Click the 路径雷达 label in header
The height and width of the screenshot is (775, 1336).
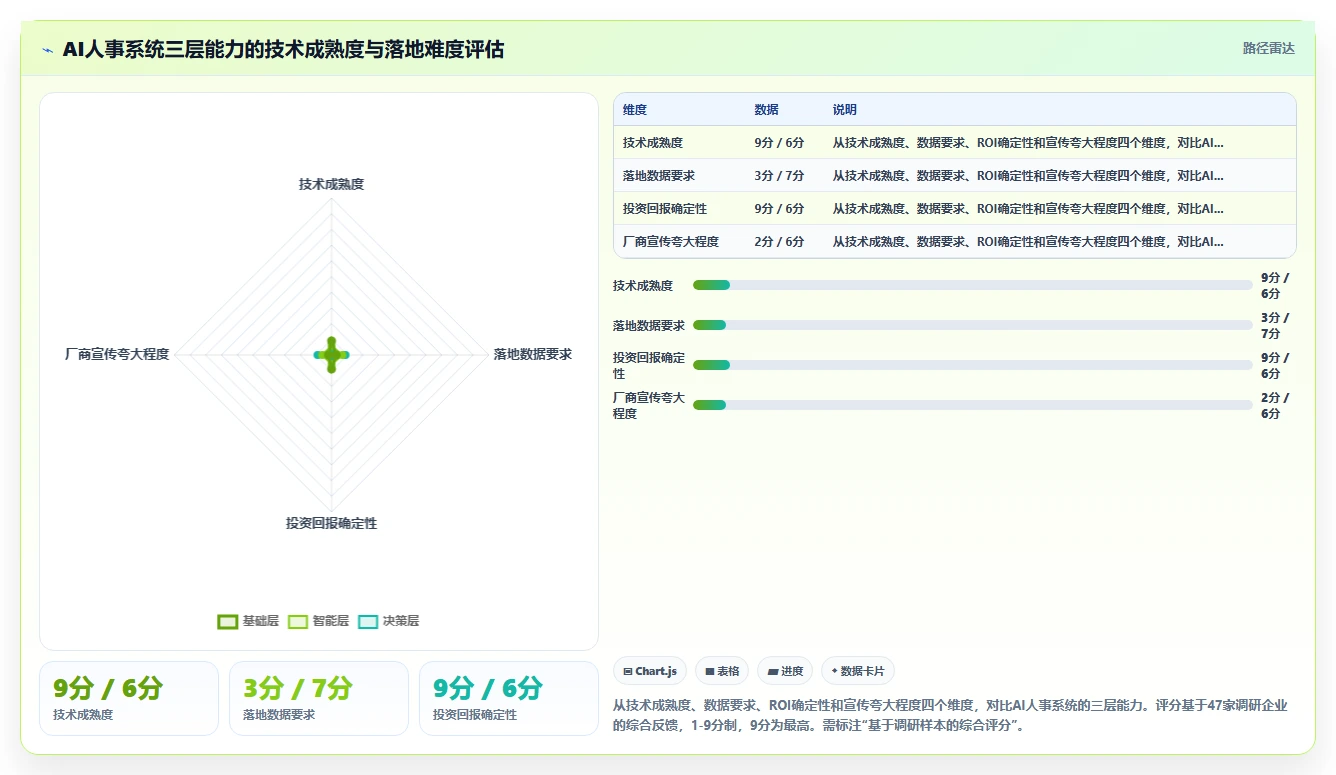tap(1269, 48)
